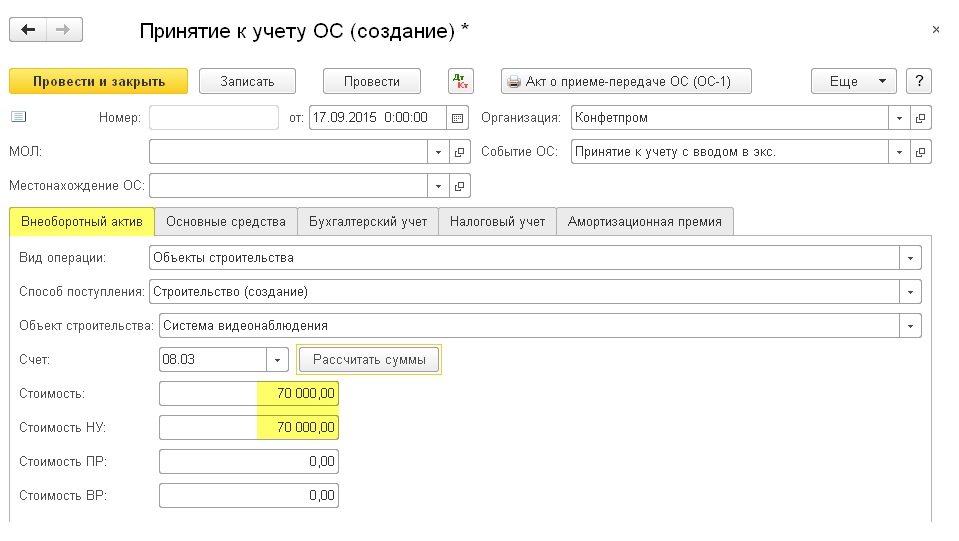Click the Записать button

coord(247,81)
